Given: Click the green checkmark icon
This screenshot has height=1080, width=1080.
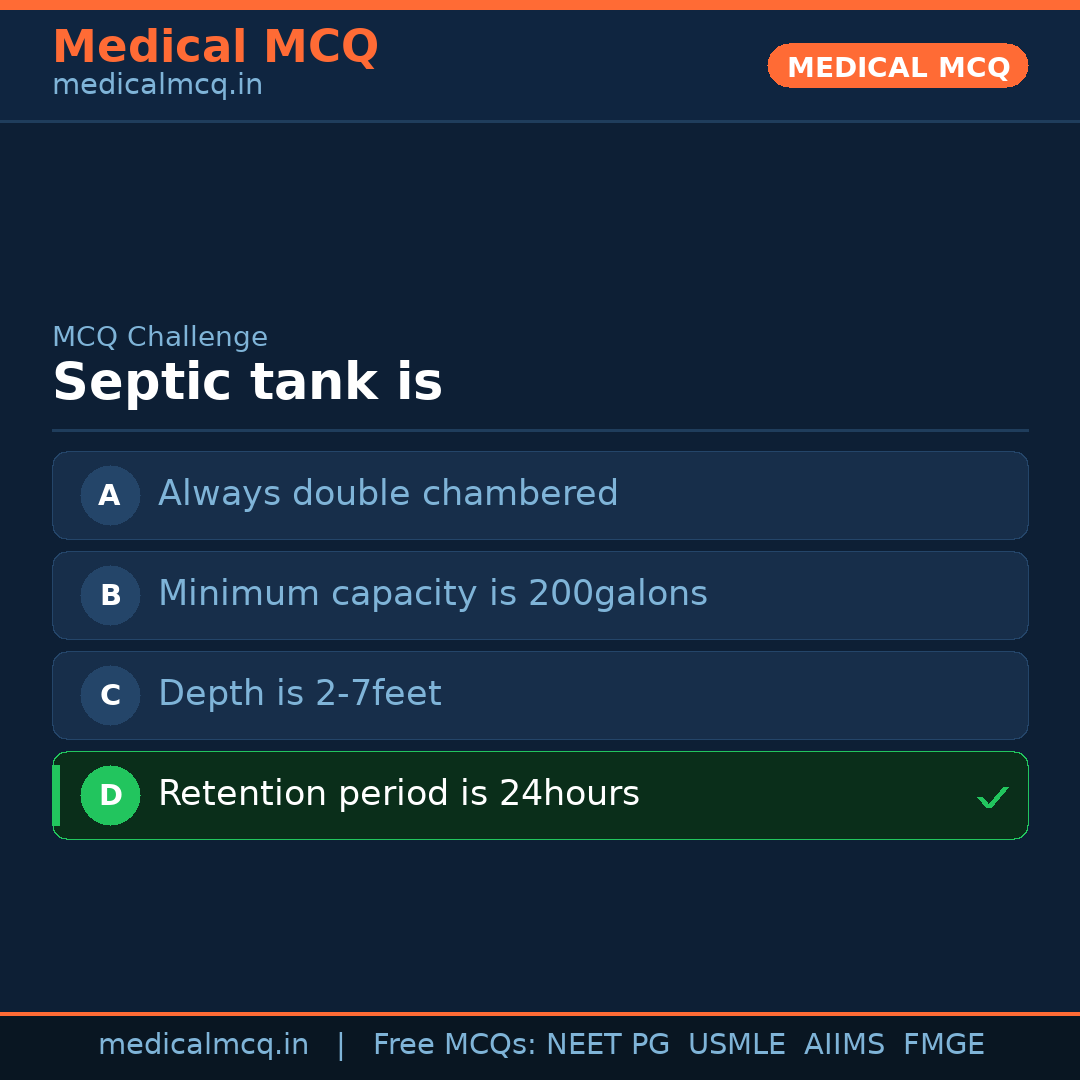Looking at the screenshot, I should 992,797.
